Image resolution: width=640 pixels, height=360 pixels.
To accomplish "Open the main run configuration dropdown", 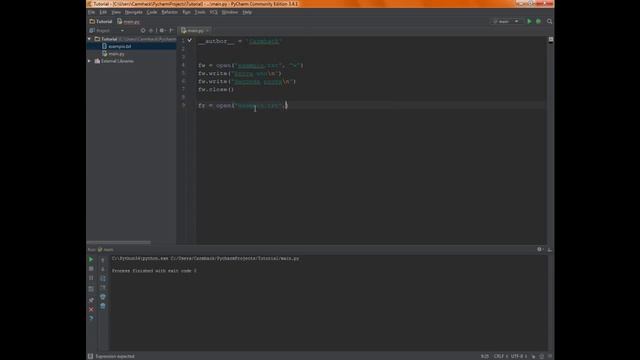I will [x=506, y=21].
